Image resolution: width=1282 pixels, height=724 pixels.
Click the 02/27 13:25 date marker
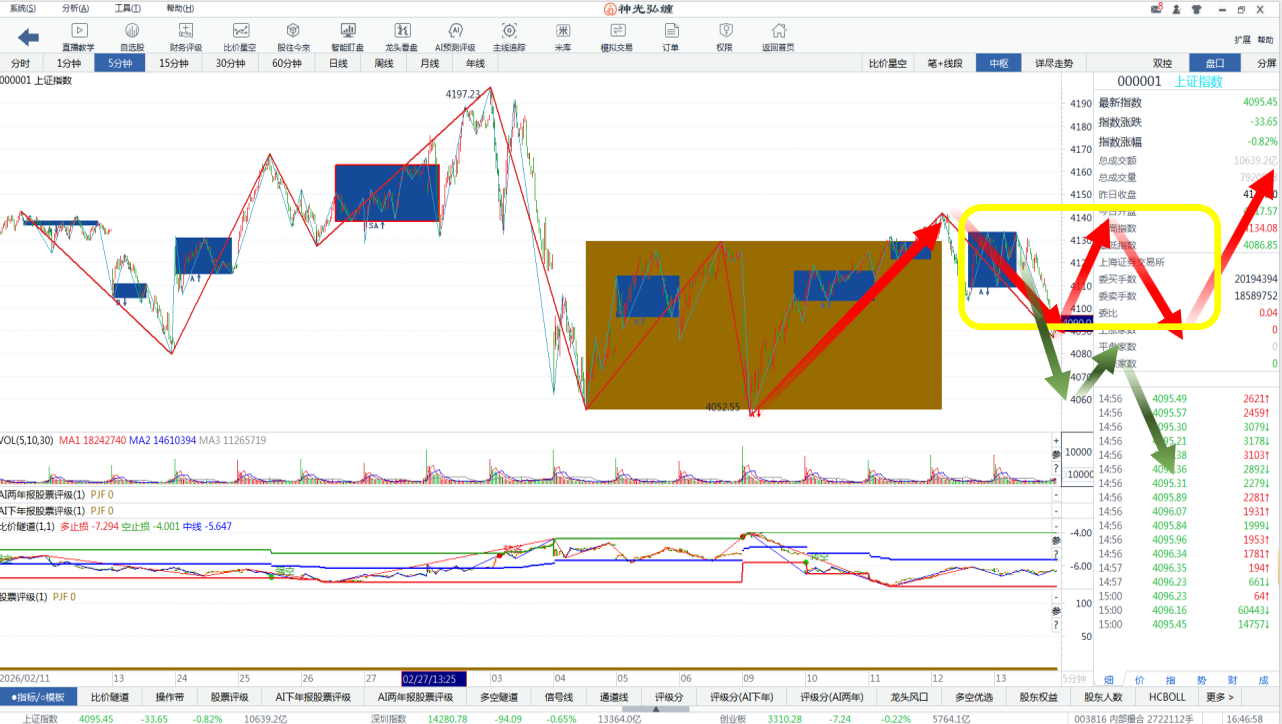434,677
